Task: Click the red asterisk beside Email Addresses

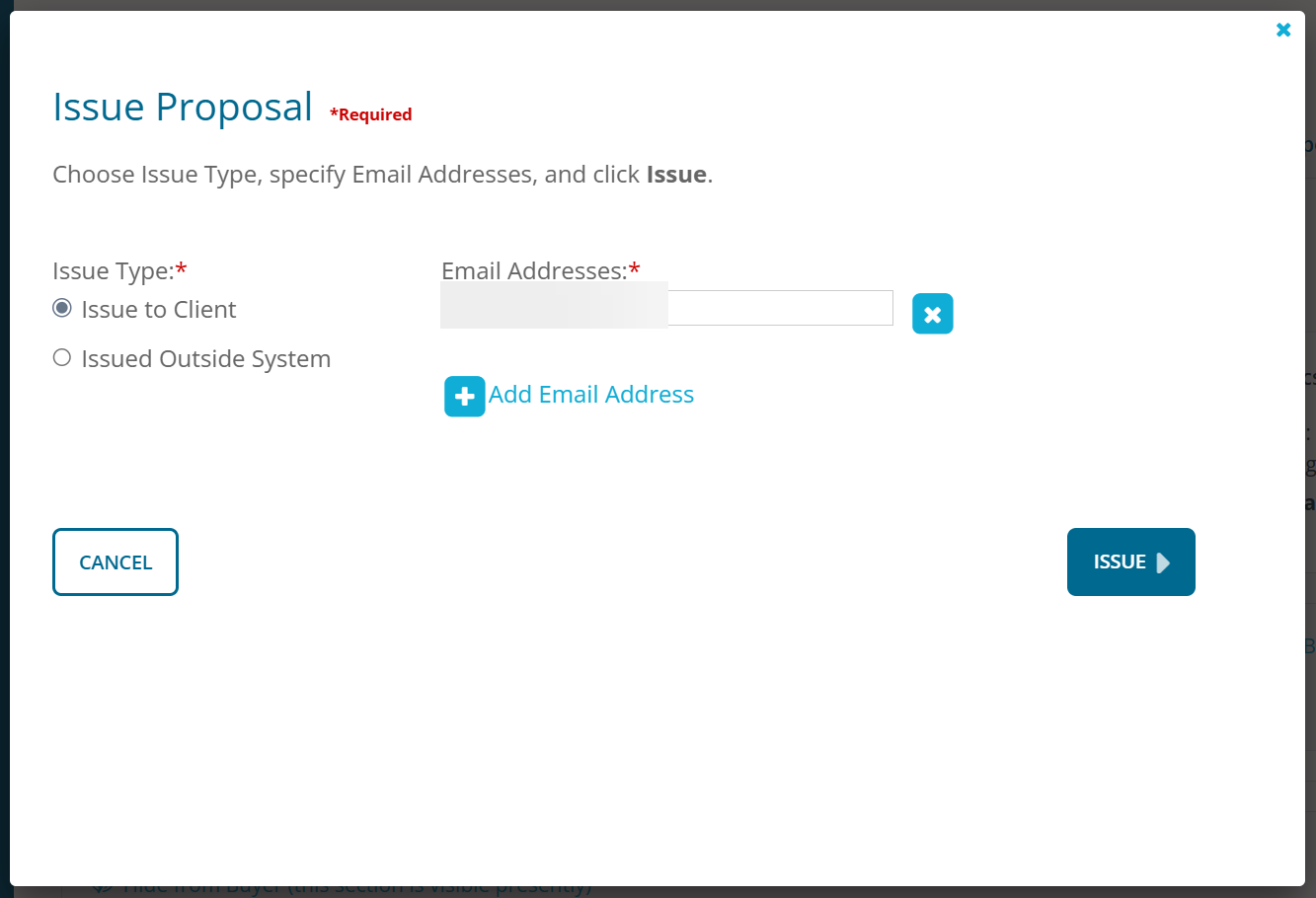Action: 635,269
